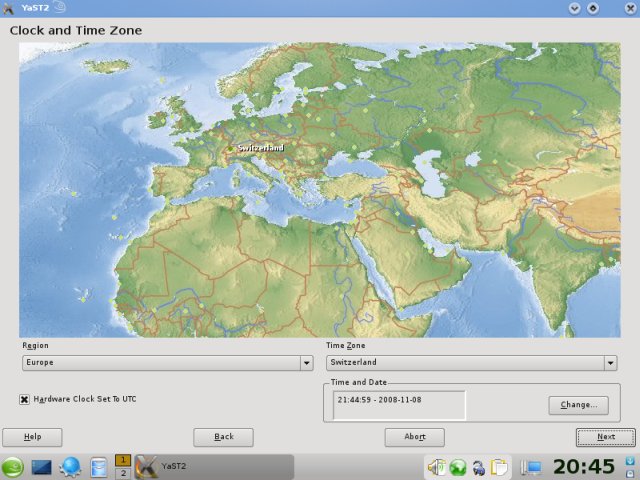Go Back to previous step
The image size is (640, 480).
223,437
